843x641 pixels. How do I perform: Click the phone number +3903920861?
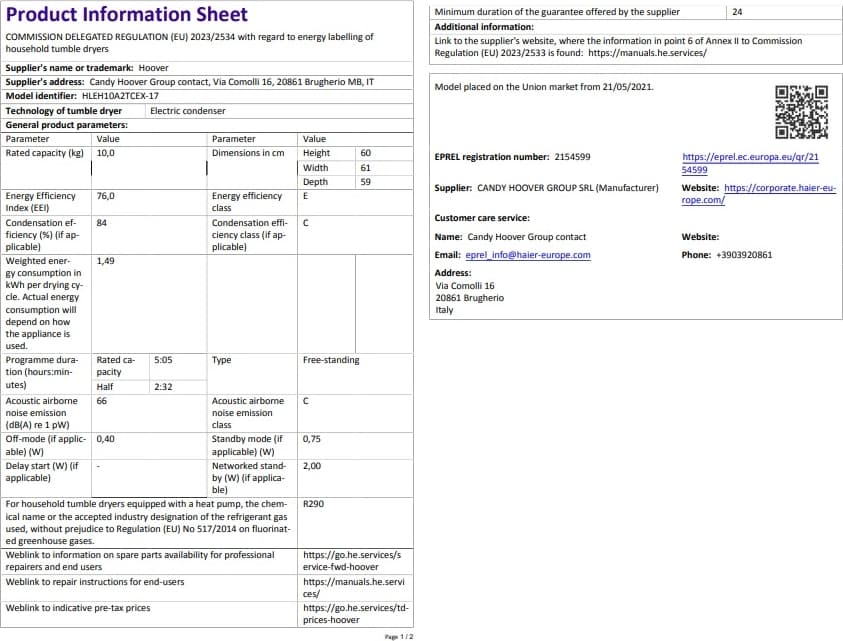pyautogui.click(x=744, y=255)
